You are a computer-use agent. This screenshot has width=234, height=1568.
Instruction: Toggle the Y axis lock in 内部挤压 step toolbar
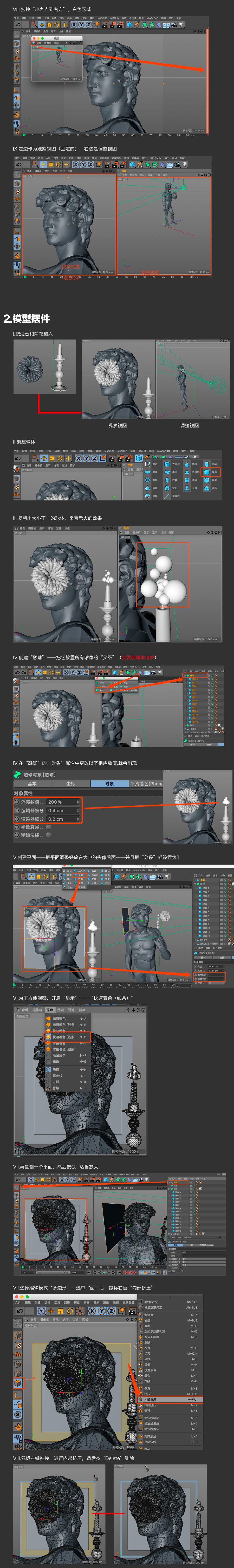tap(102, 1311)
